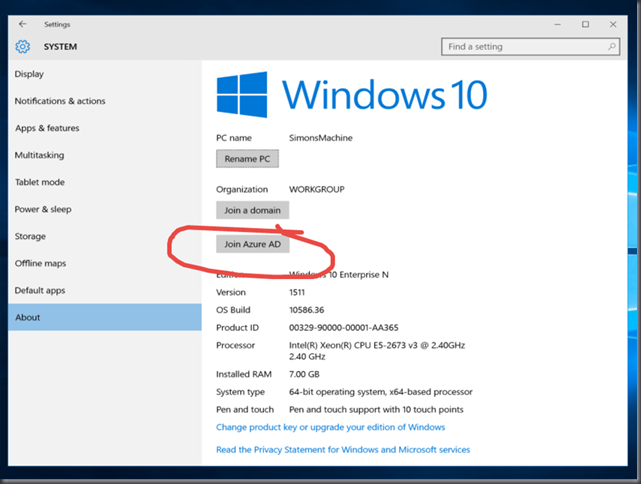
Task: Click the Pen and touch label
Action: 245,410
